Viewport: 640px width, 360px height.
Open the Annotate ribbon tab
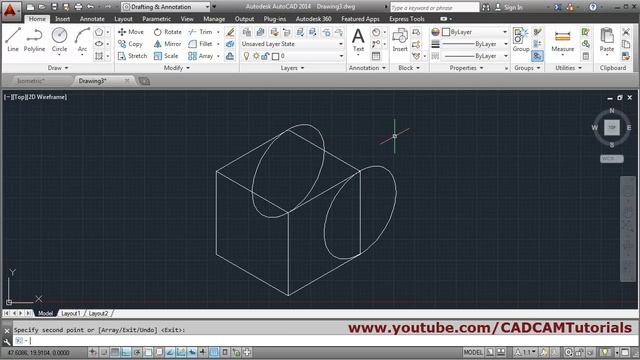pos(92,19)
